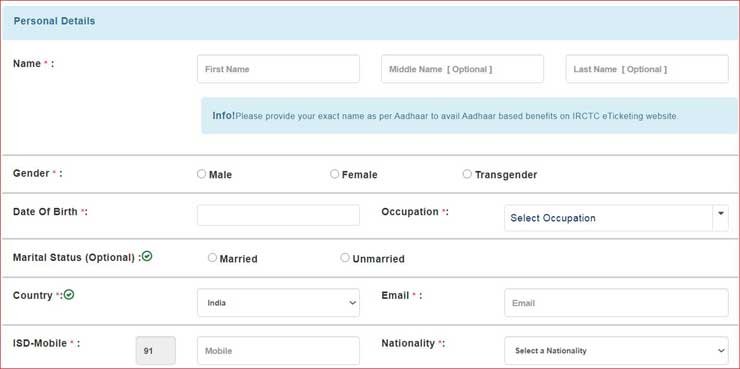Select the Male gender radio button

coord(202,174)
